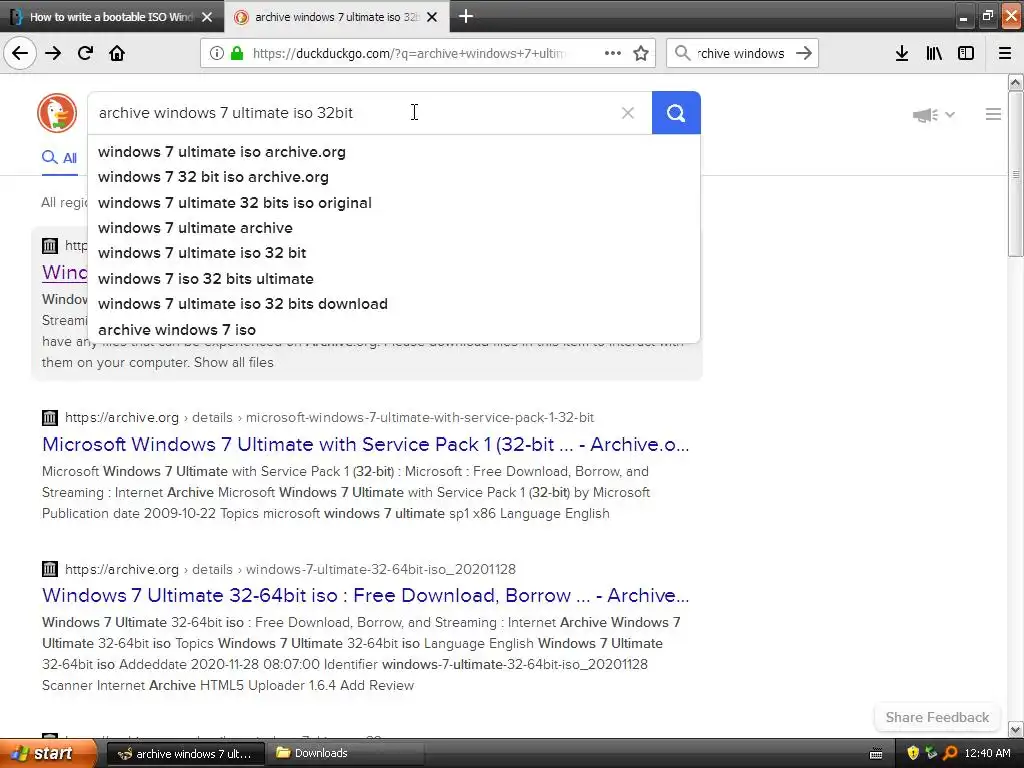
Task: Pick suggestion 'windows 7 ultimate 32 bits iso original'
Action: click(x=235, y=203)
